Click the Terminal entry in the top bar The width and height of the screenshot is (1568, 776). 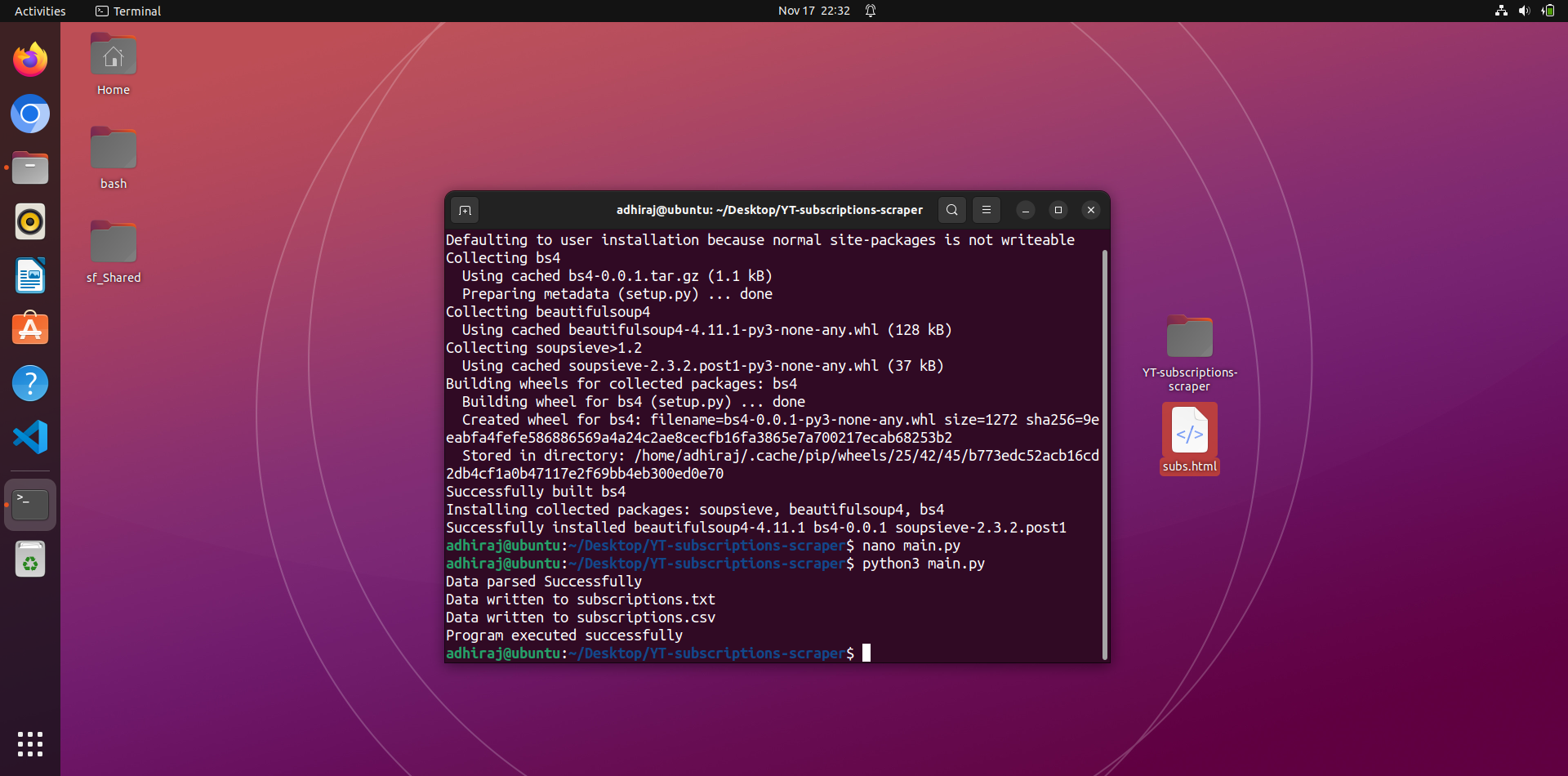127,11
